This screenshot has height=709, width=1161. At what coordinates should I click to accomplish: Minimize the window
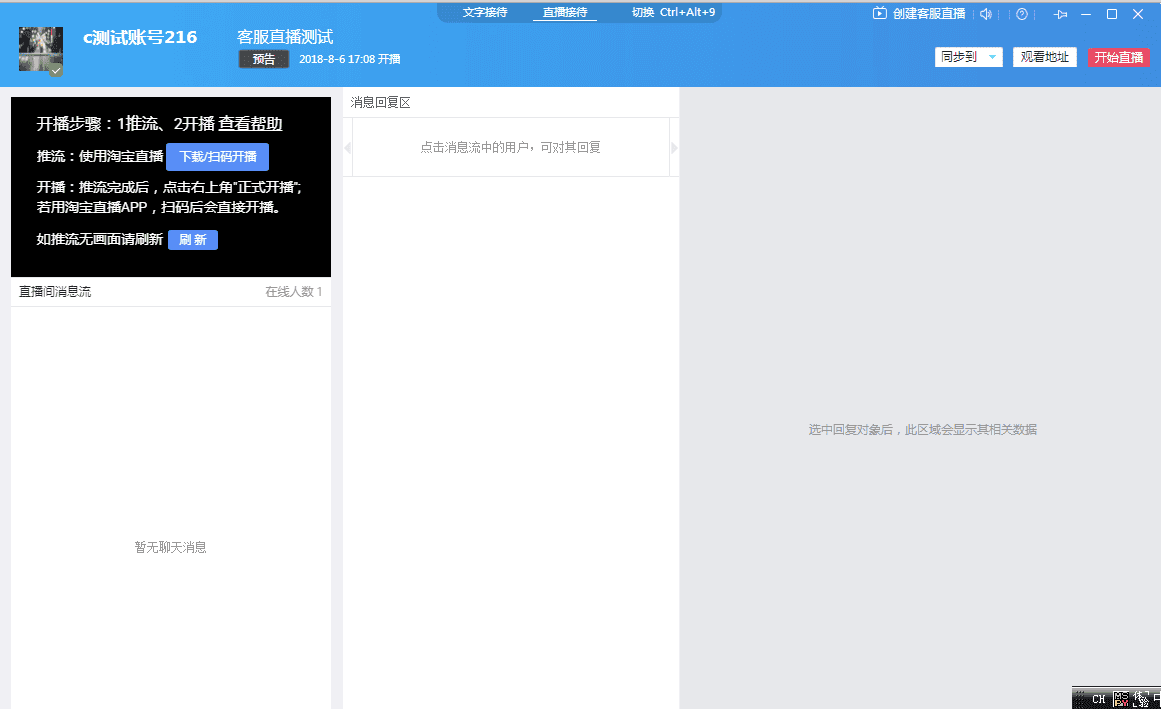click(x=1085, y=14)
